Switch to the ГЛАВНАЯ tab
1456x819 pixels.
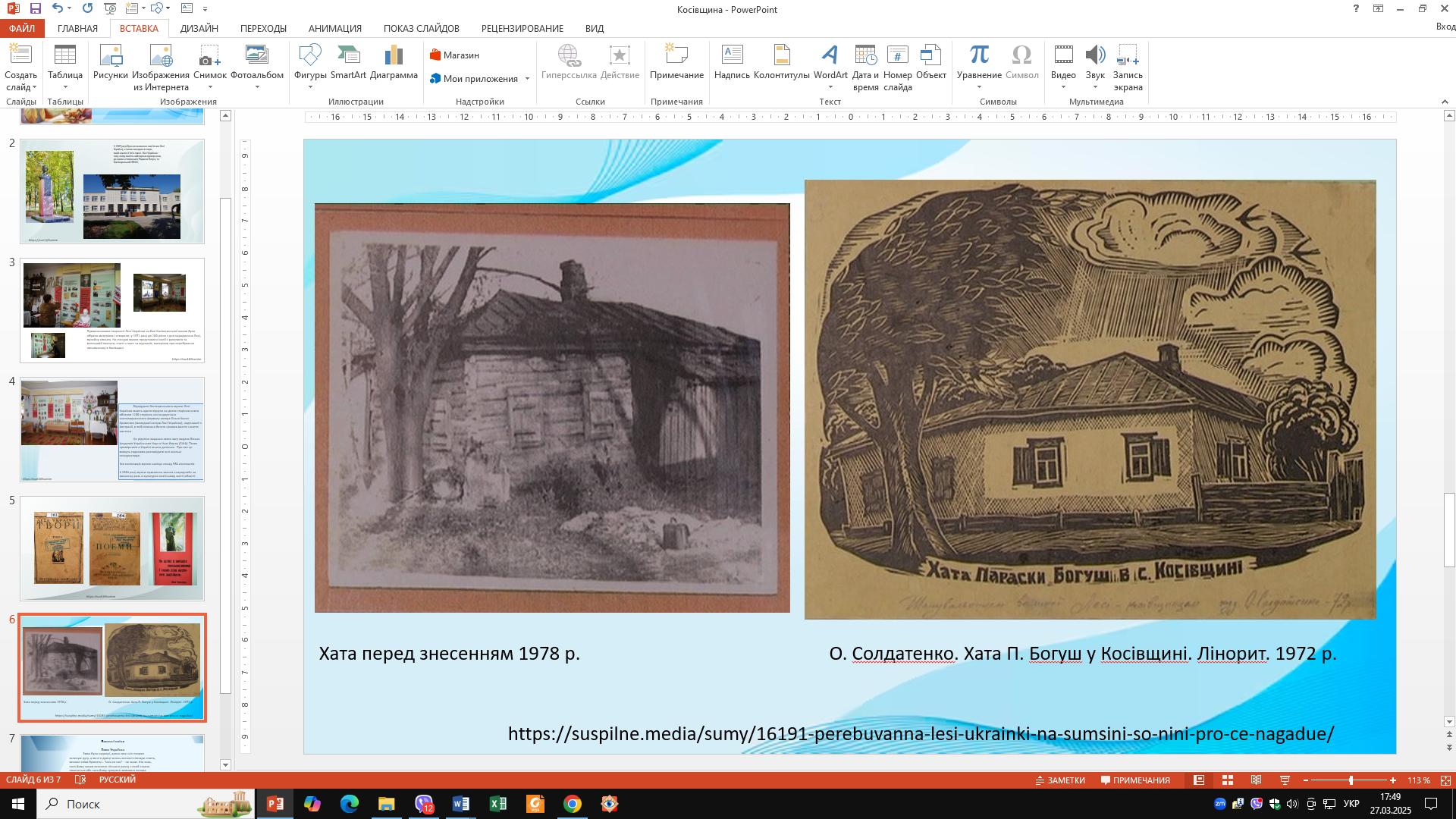click(x=77, y=28)
